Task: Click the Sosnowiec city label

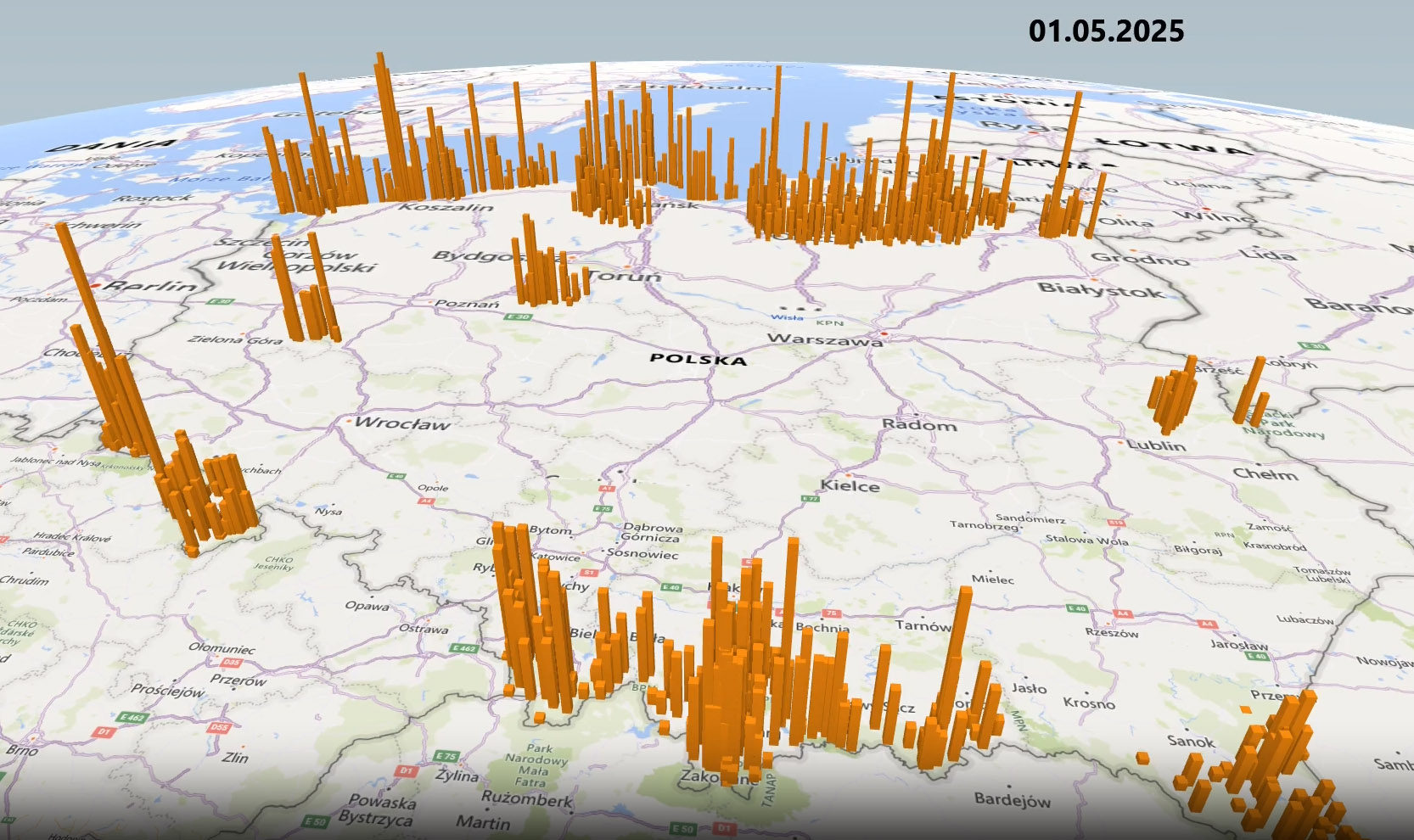Action: coord(642,554)
